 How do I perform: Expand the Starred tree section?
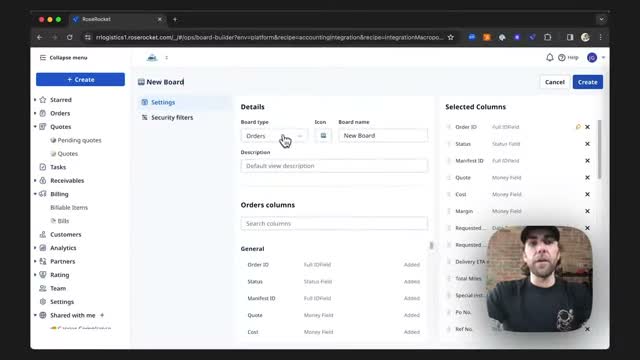tap(35, 100)
